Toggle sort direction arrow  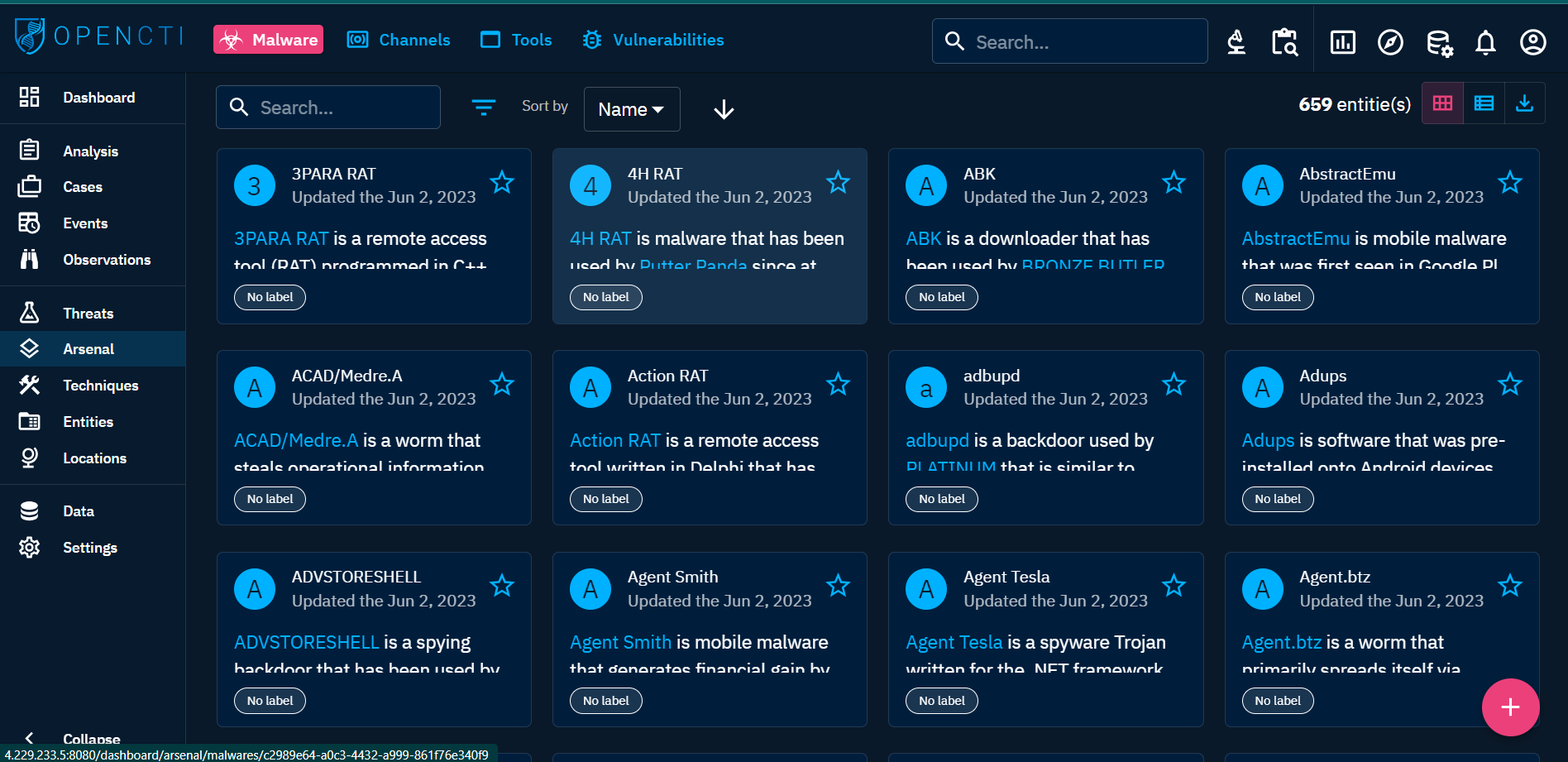point(724,109)
